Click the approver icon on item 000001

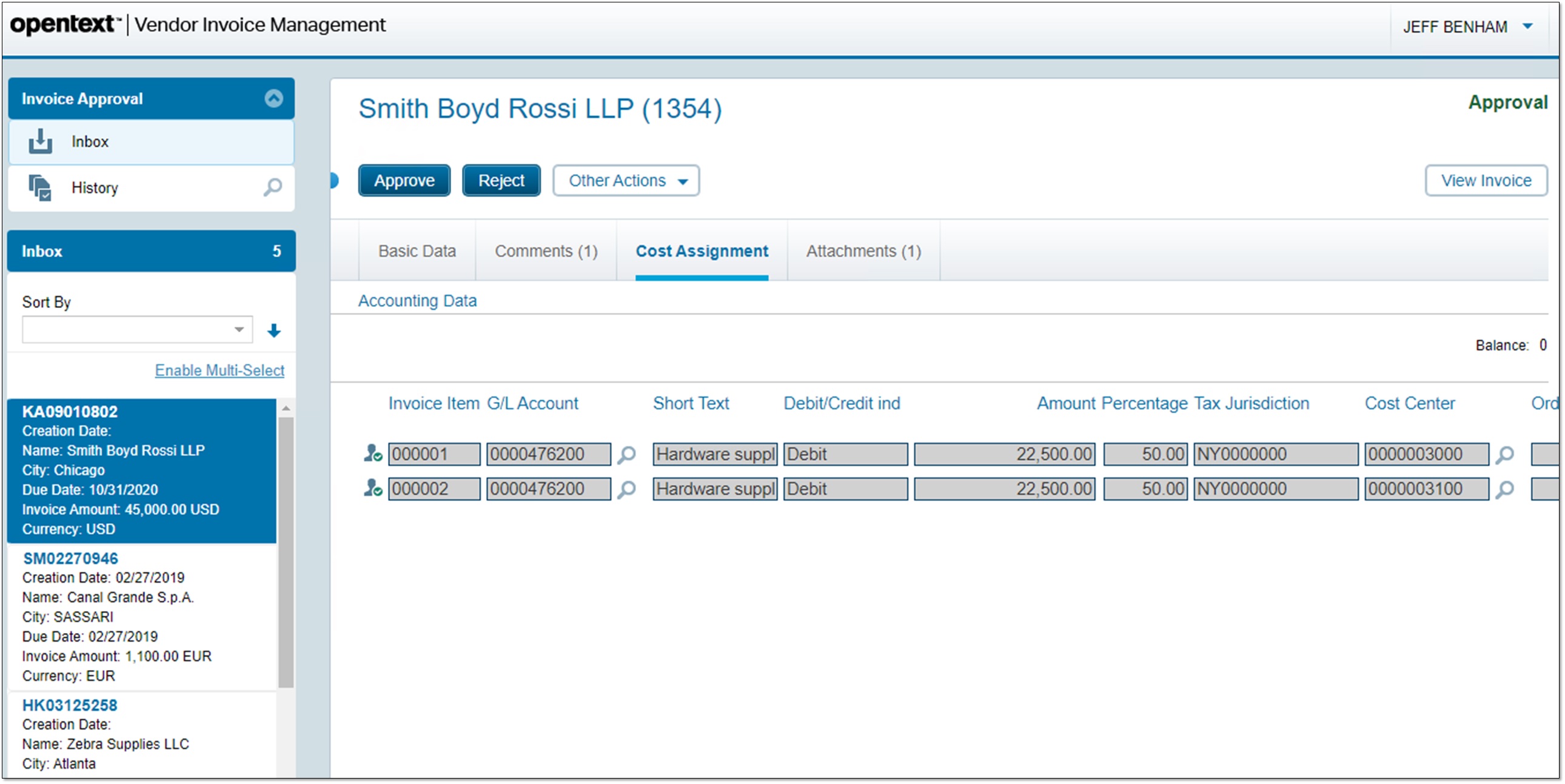372,454
